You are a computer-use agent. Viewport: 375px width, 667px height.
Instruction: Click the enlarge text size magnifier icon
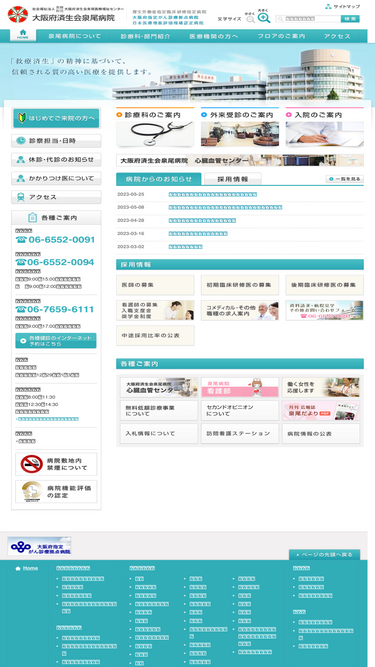[264, 18]
